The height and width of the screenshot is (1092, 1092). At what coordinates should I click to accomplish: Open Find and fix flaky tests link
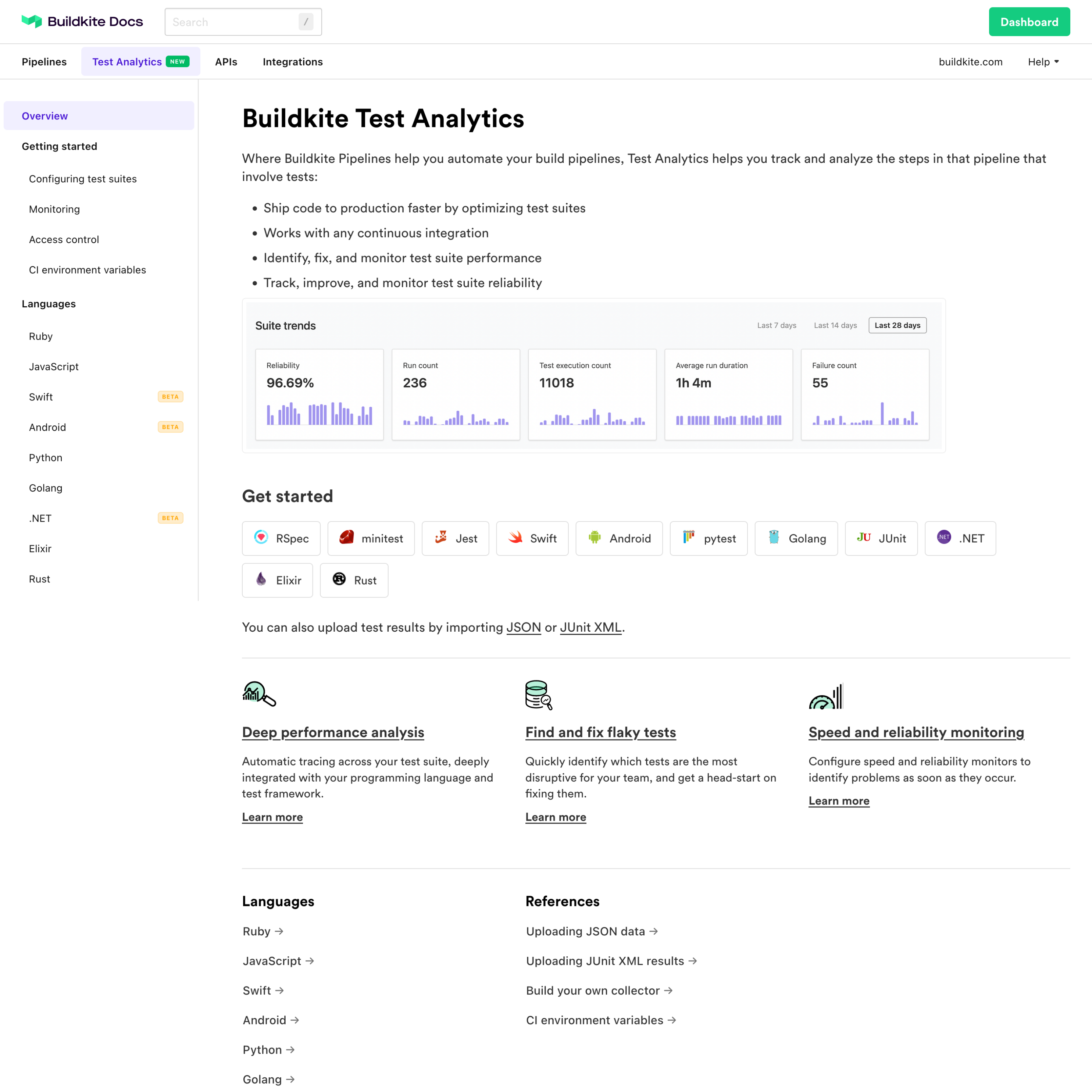(601, 732)
